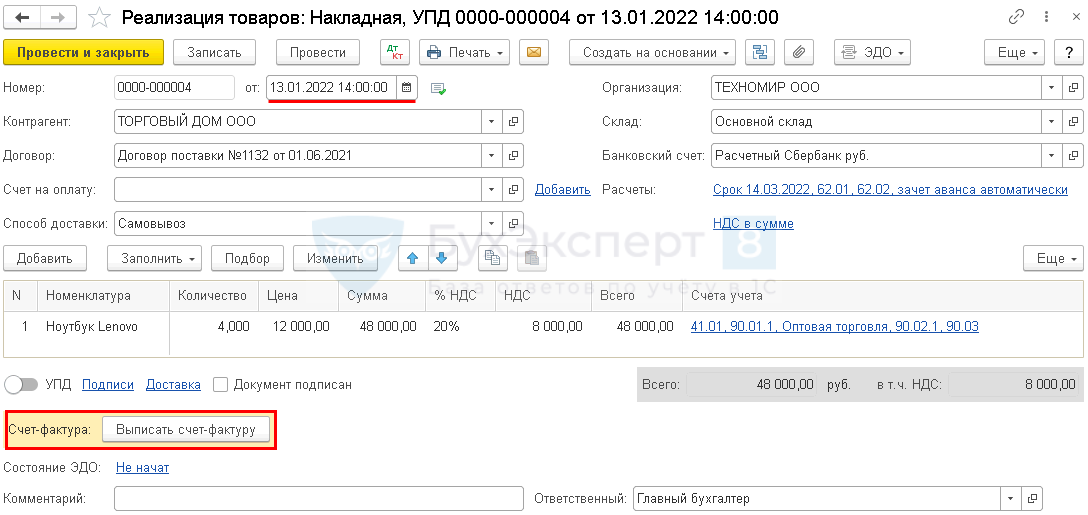
Task: Open attached files paperclip icon
Action: (799, 53)
